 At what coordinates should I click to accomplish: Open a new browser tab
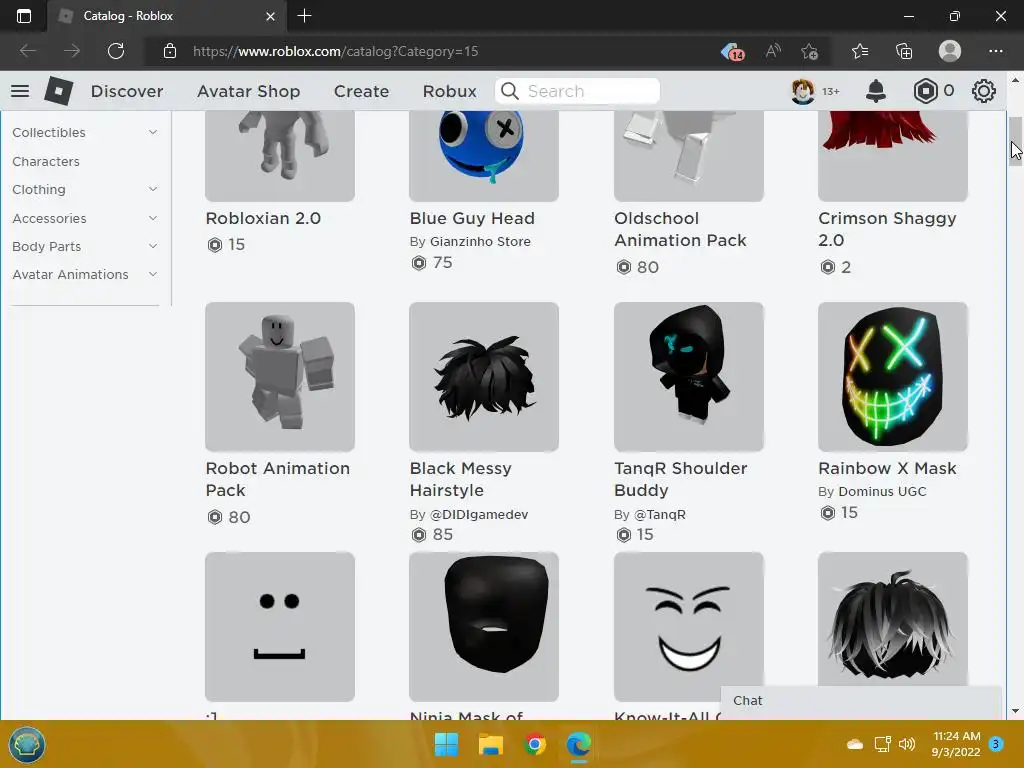click(x=304, y=16)
